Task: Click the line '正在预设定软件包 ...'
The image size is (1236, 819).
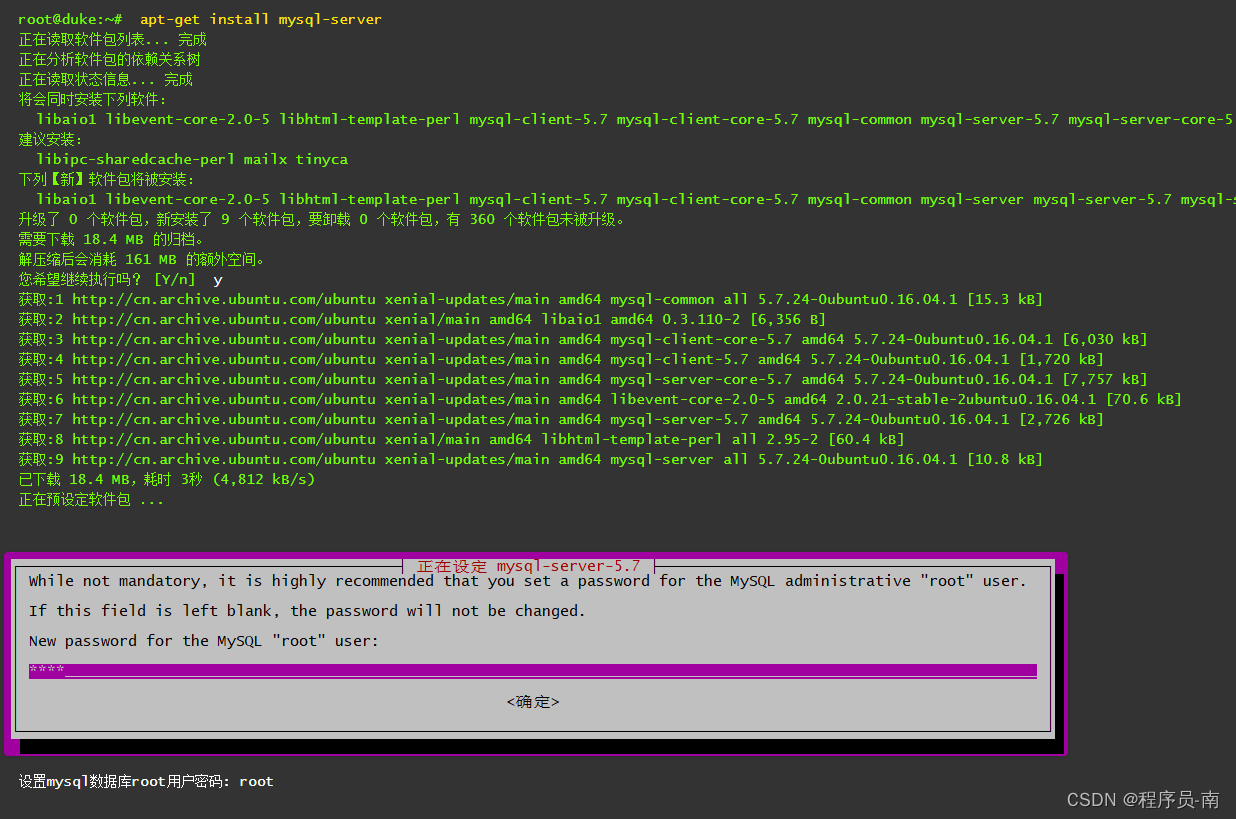Action: click(90, 499)
